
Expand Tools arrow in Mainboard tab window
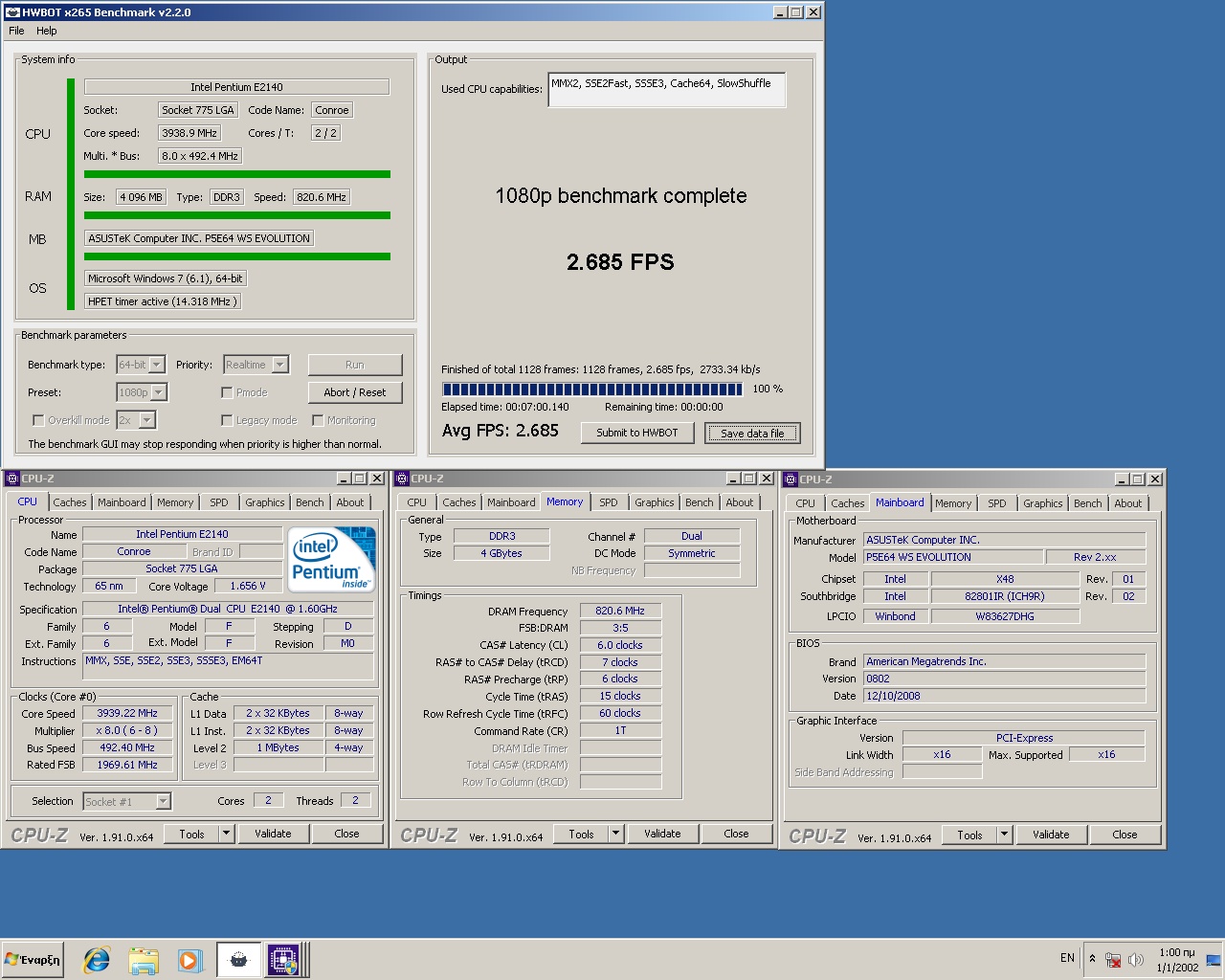click(1005, 835)
